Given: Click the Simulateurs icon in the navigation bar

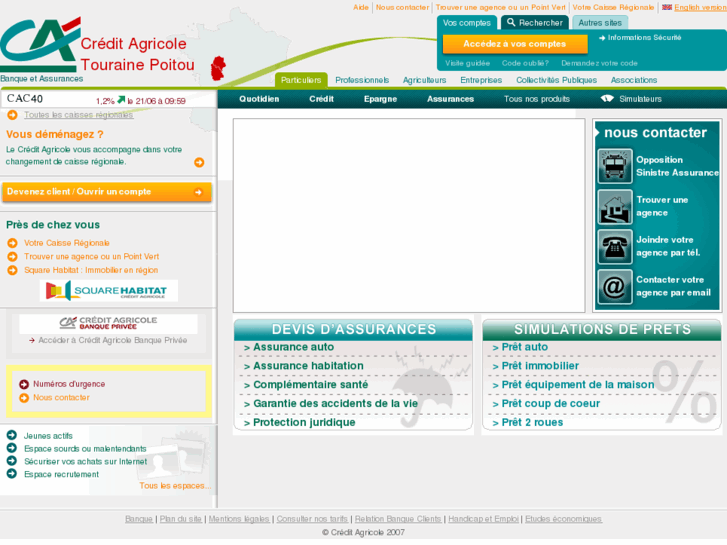Looking at the screenshot, I should pos(607,98).
